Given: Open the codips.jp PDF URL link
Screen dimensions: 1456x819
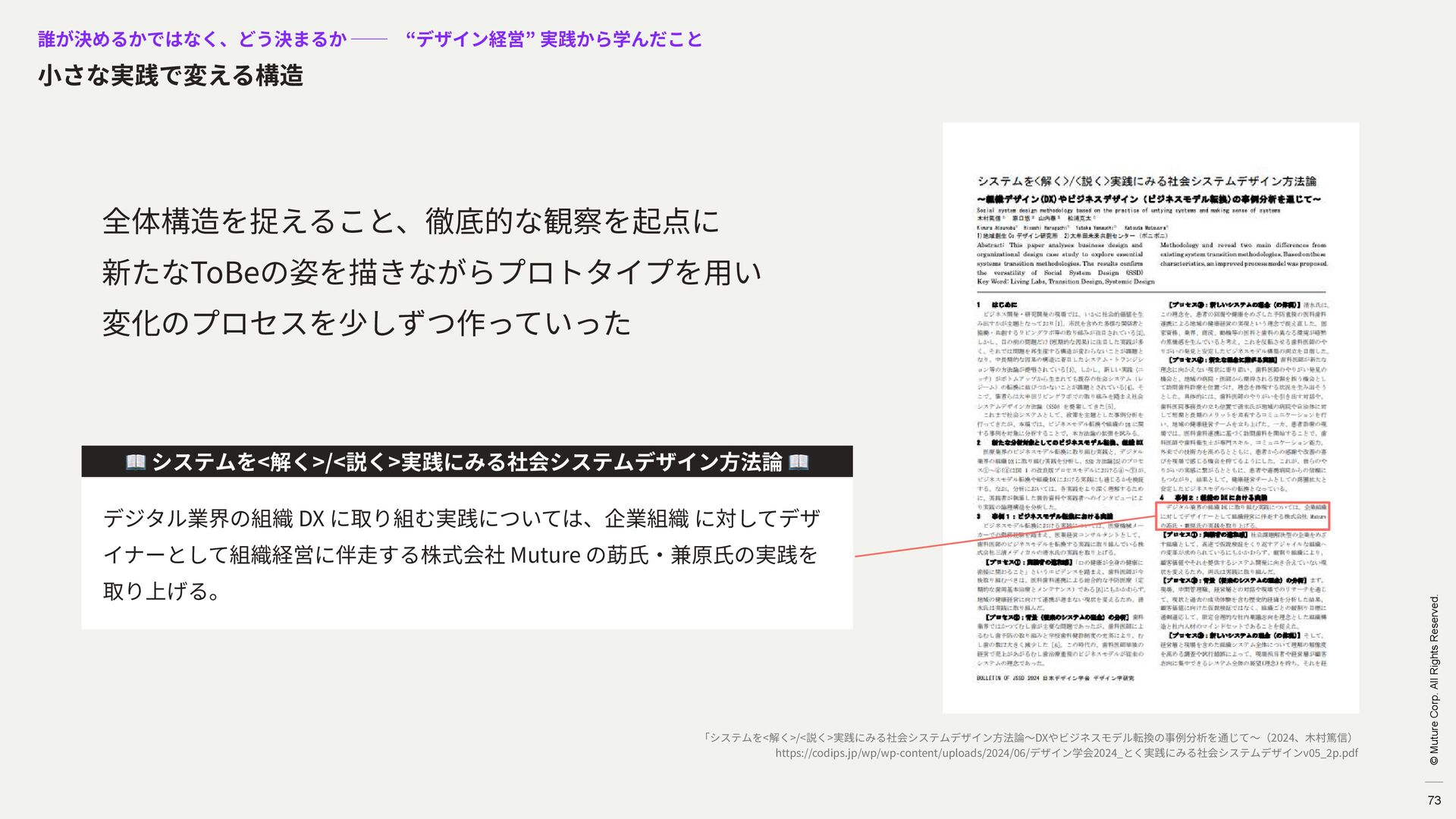Looking at the screenshot, I should [1065, 753].
